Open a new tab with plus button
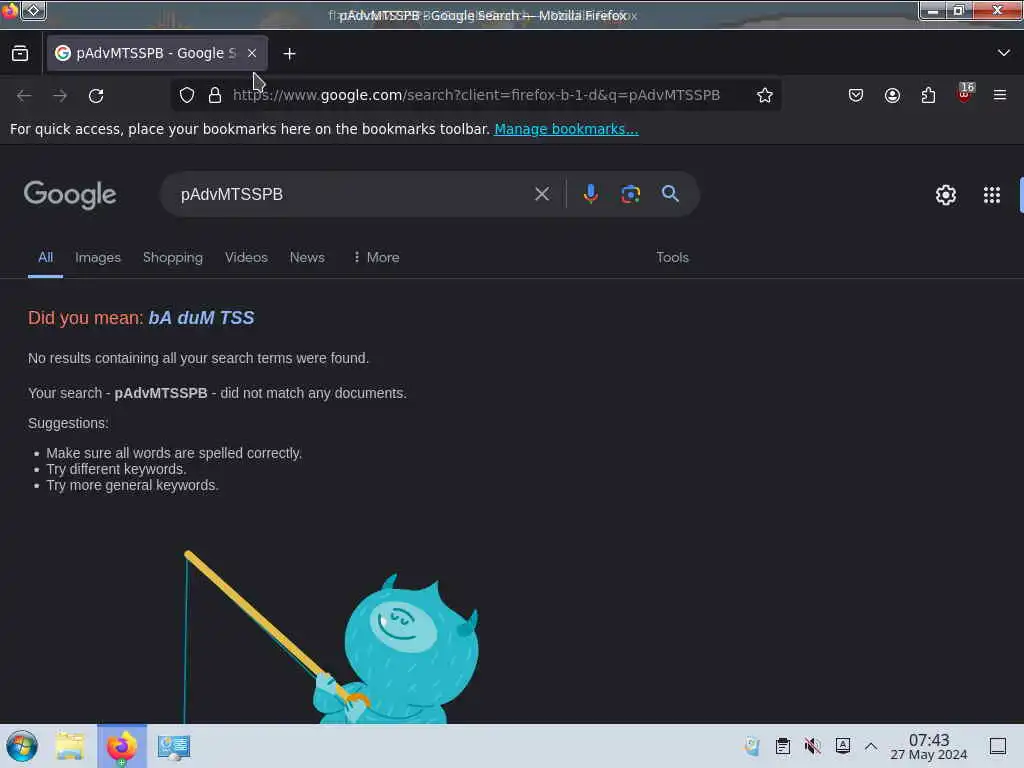 289,54
